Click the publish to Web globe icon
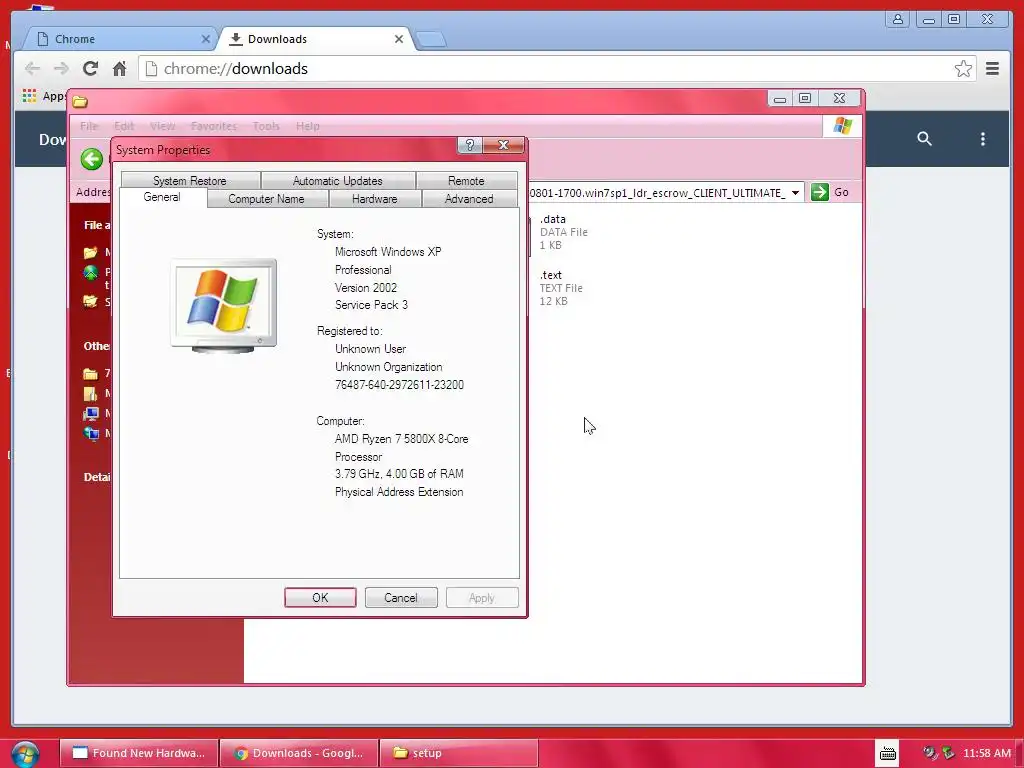 (x=91, y=273)
